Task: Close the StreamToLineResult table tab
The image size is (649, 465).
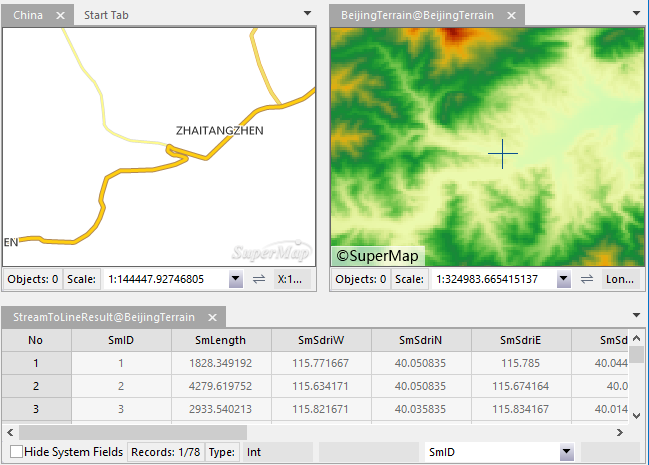Action: pyautogui.click(x=211, y=317)
